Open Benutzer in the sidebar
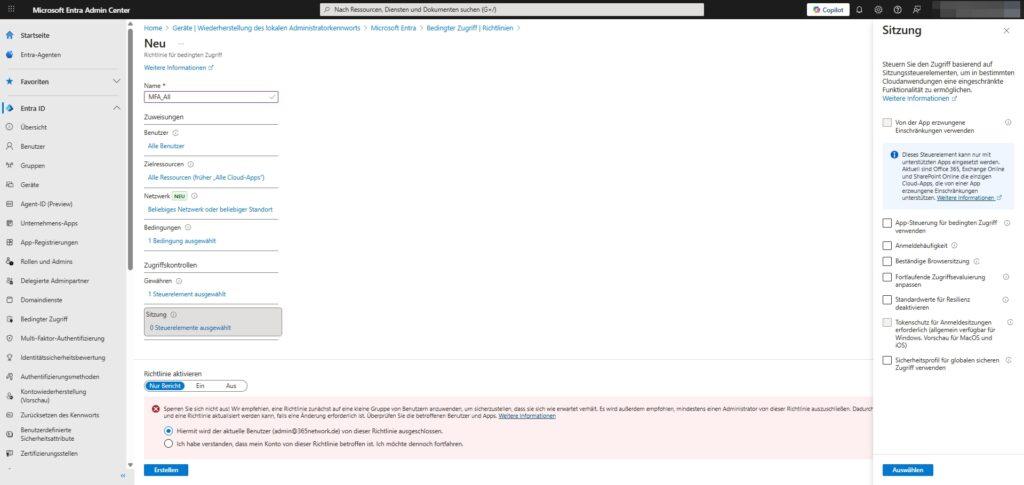The image size is (1024, 485). tap(33, 147)
